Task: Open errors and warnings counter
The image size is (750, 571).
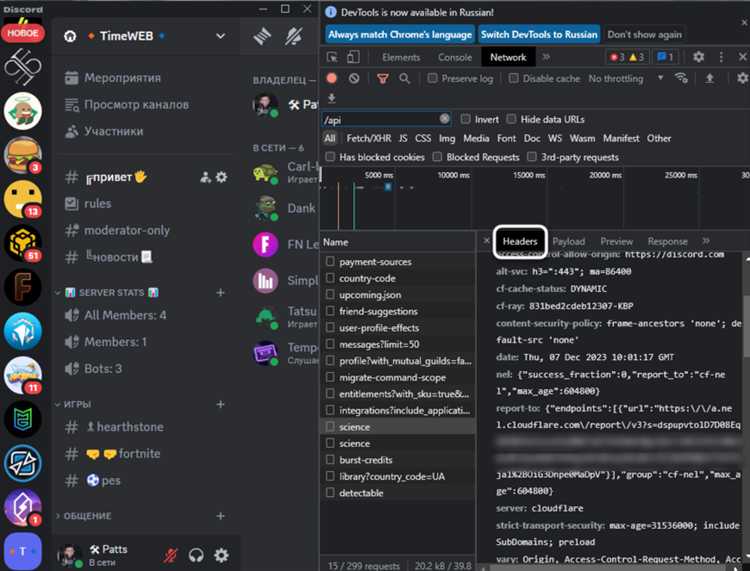Action: pyautogui.click(x=629, y=57)
